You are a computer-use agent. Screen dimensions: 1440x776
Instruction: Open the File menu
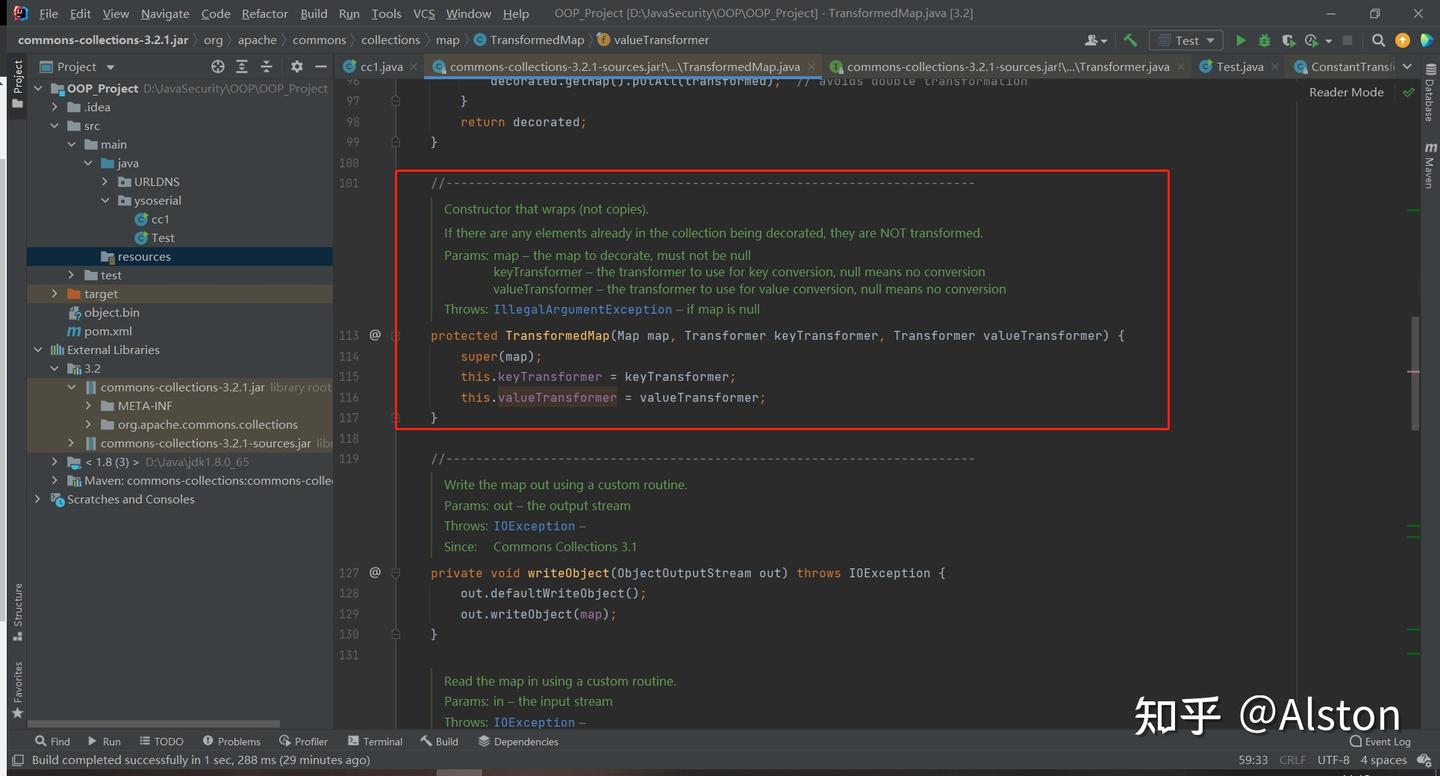pos(48,14)
